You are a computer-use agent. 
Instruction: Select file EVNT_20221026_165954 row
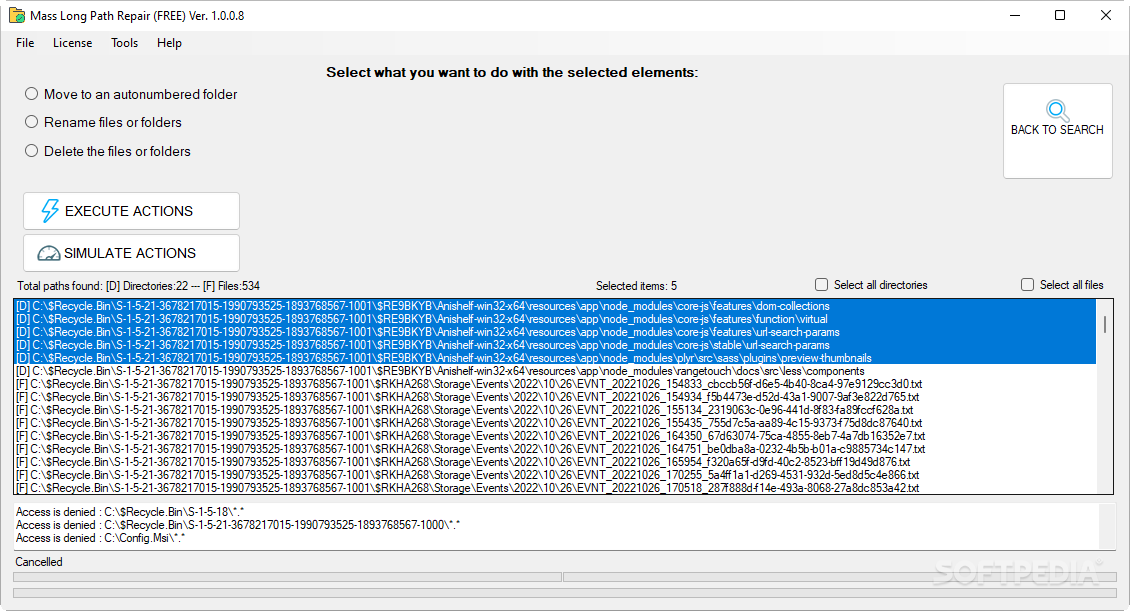click(x=555, y=462)
